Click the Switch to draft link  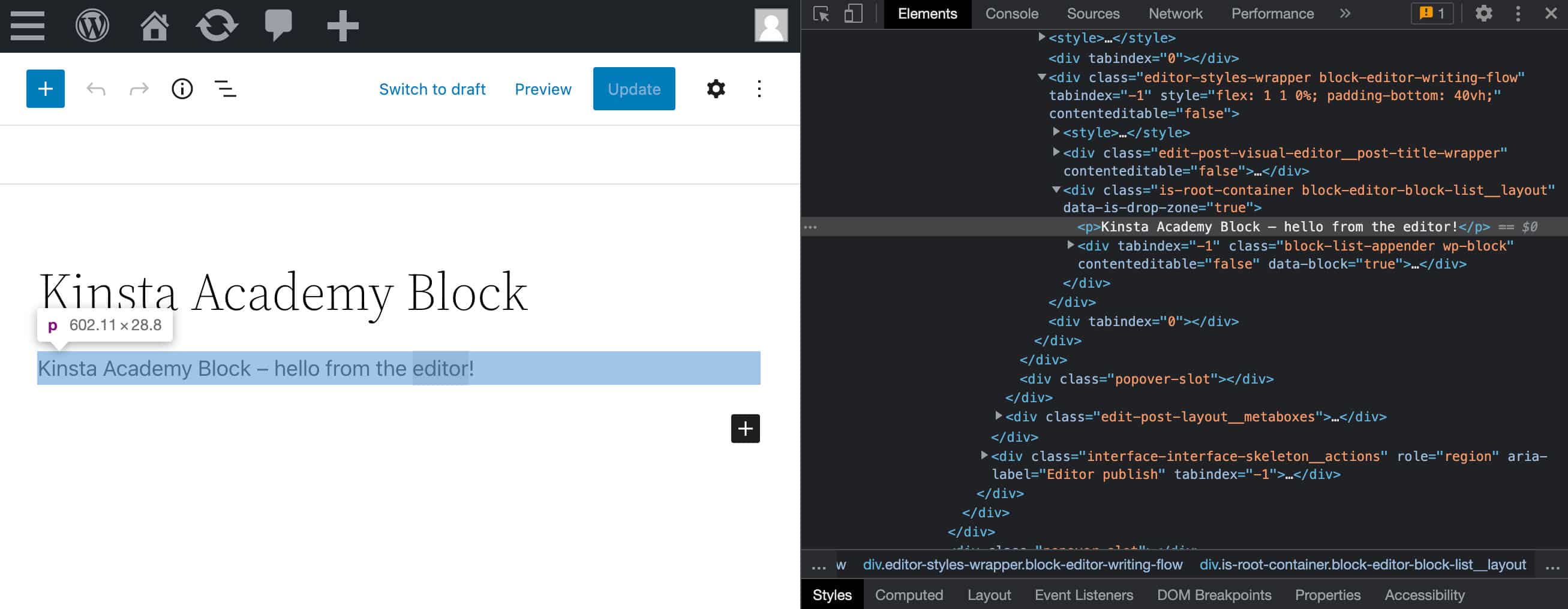tap(432, 89)
